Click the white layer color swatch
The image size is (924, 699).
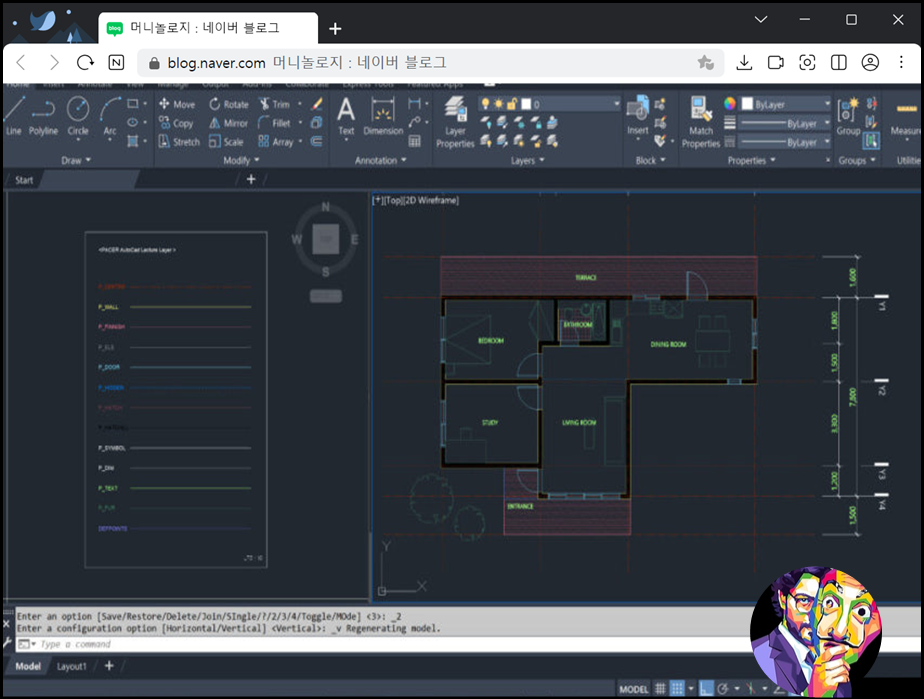[x=526, y=104]
